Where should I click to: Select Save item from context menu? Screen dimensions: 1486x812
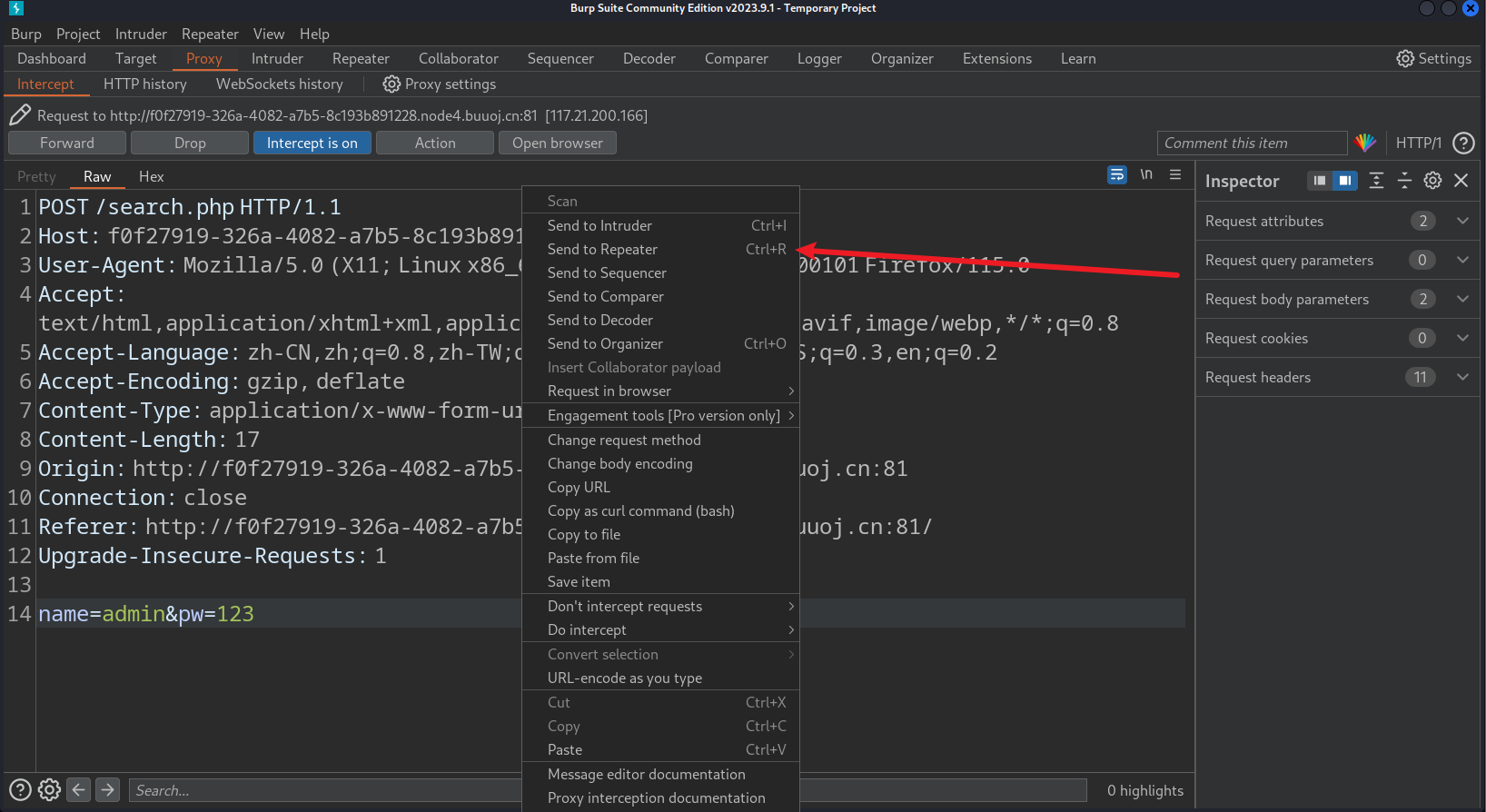coord(660,581)
